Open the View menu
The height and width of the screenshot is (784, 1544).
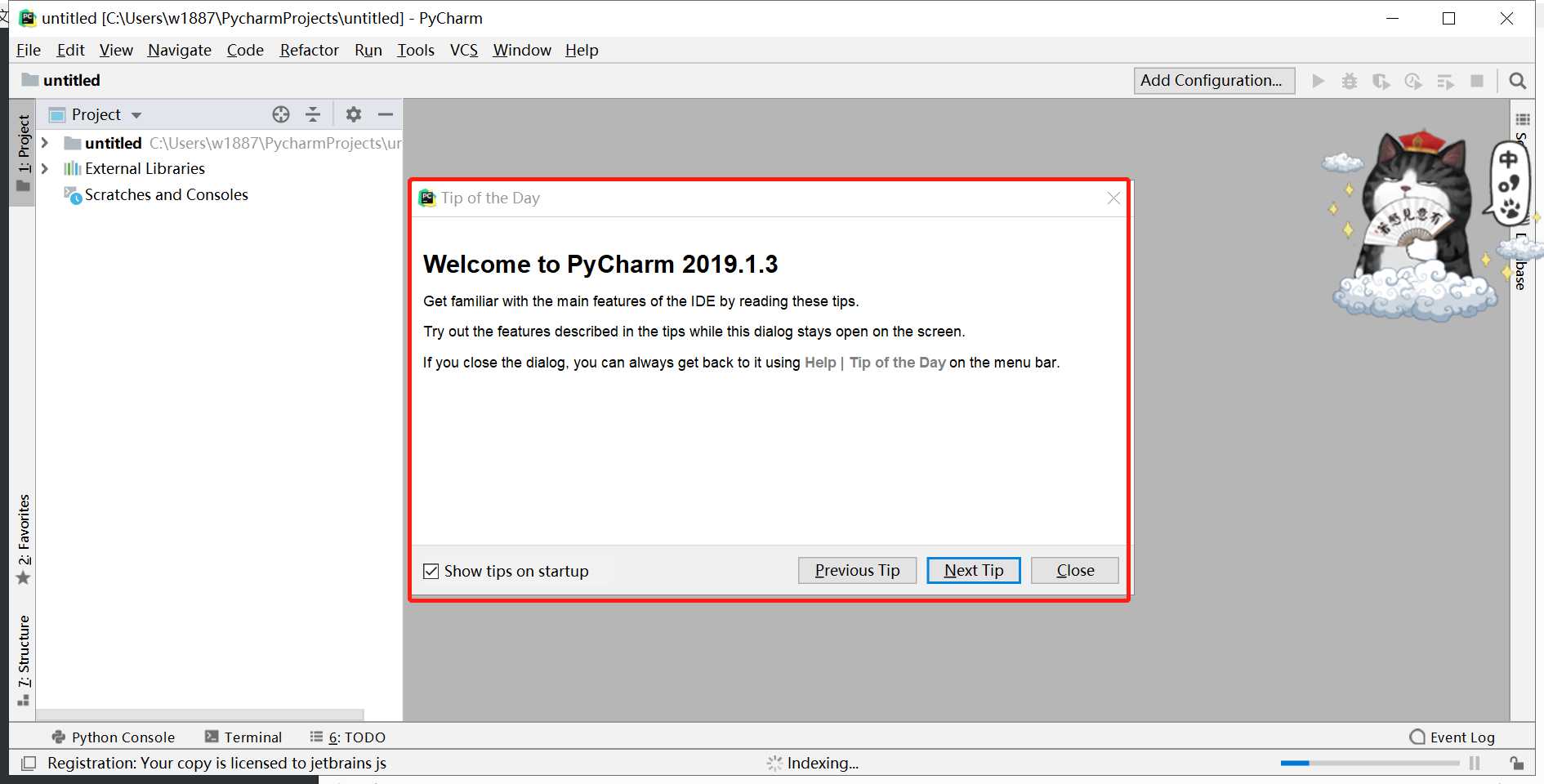coord(116,50)
